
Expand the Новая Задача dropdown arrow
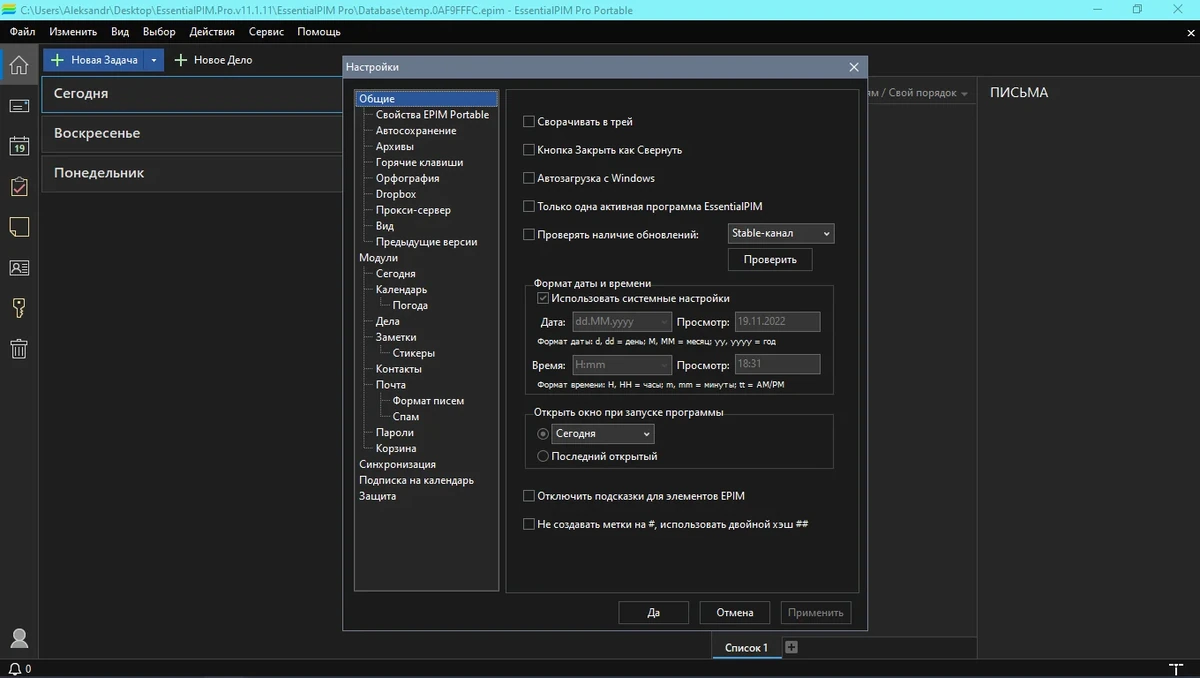tap(153, 60)
